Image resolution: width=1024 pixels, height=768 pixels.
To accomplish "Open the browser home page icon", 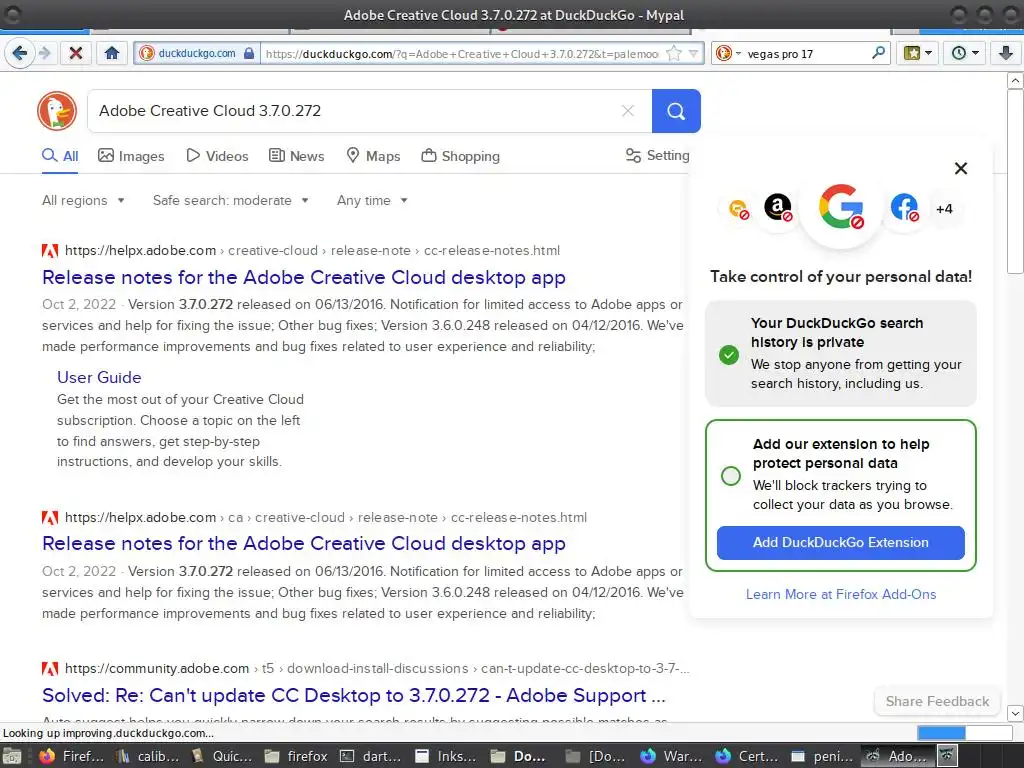I will click(x=112, y=53).
